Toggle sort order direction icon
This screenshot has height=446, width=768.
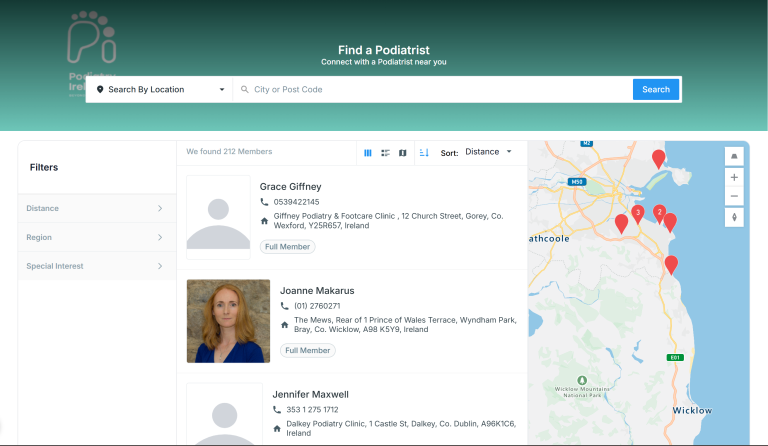pyautogui.click(x=424, y=153)
